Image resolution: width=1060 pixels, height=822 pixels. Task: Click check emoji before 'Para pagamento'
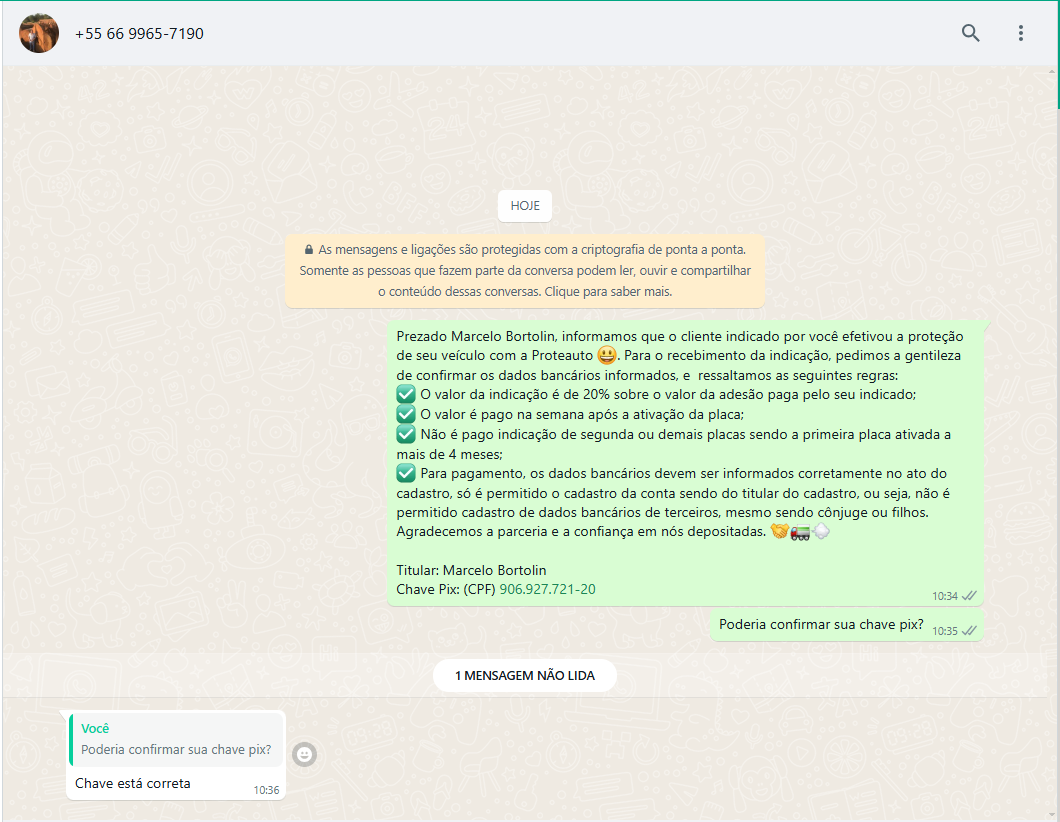[406, 473]
